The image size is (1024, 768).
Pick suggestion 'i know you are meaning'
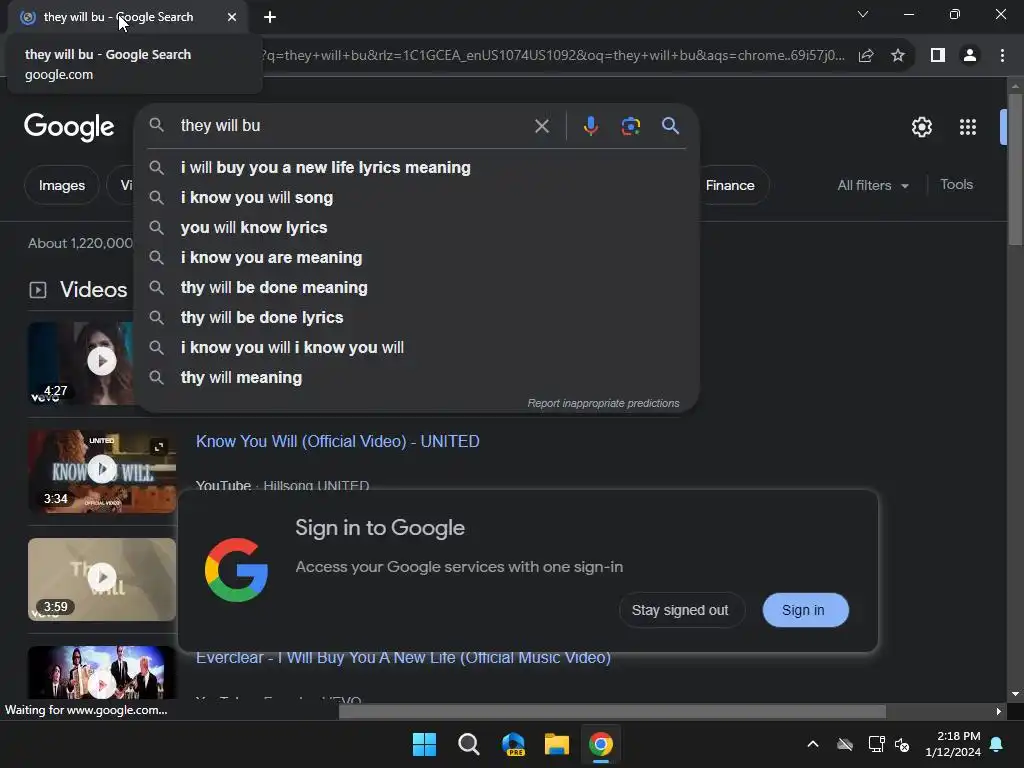pyautogui.click(x=417, y=258)
